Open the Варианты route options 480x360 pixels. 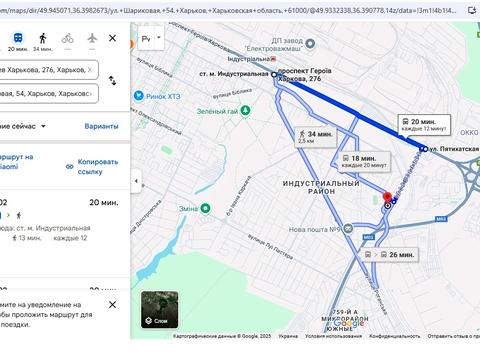pos(101,126)
